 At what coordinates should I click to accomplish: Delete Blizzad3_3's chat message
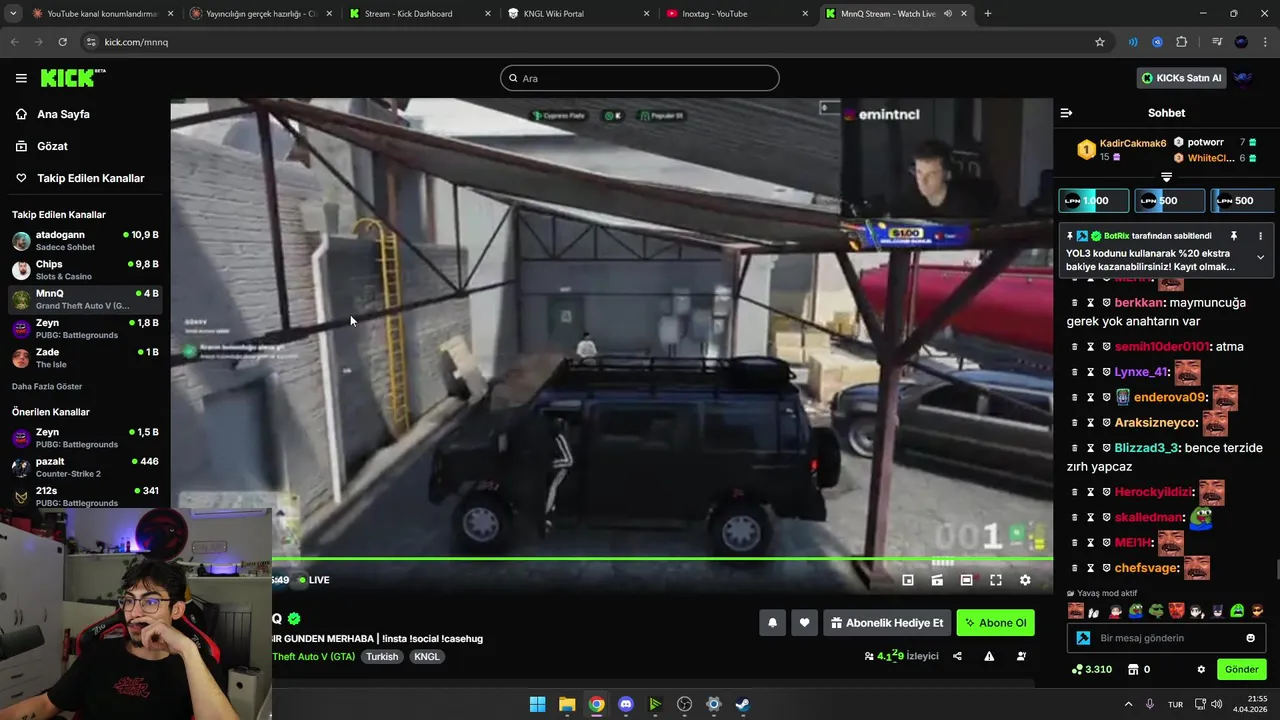point(1075,448)
